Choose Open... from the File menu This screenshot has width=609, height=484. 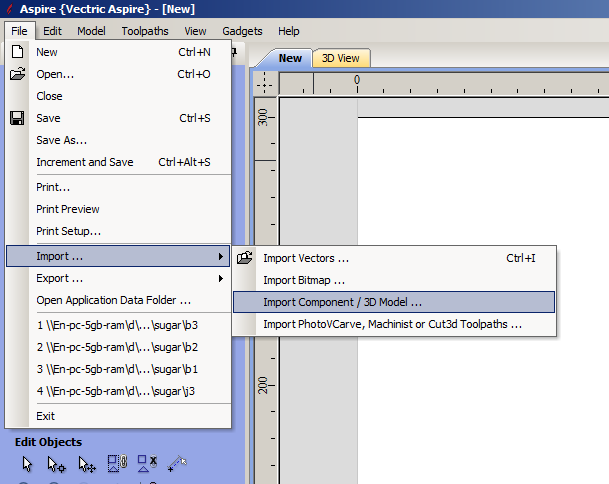coord(118,74)
